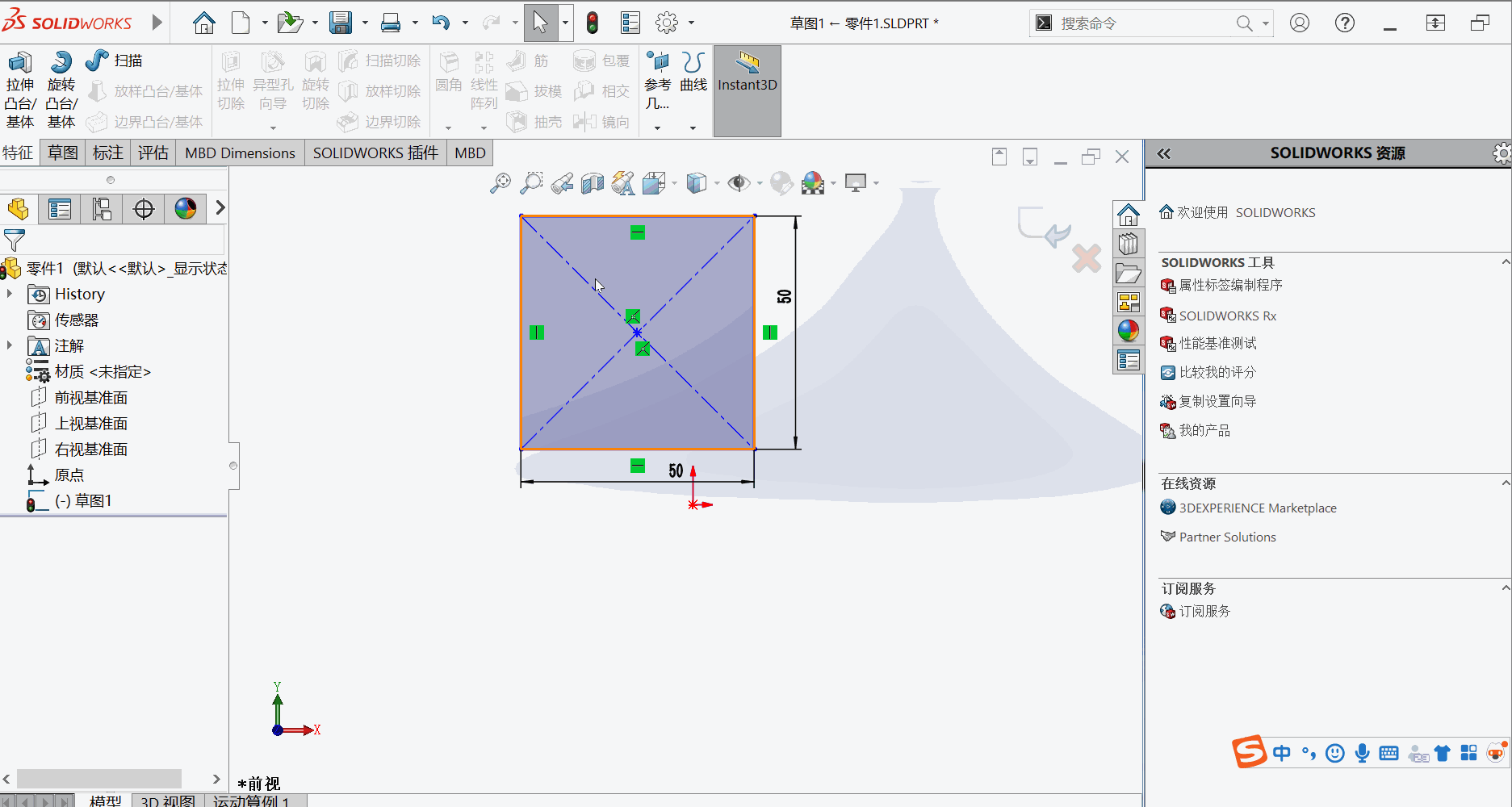
Task: Open the Options gear dropdown arrow
Action: coord(691,23)
